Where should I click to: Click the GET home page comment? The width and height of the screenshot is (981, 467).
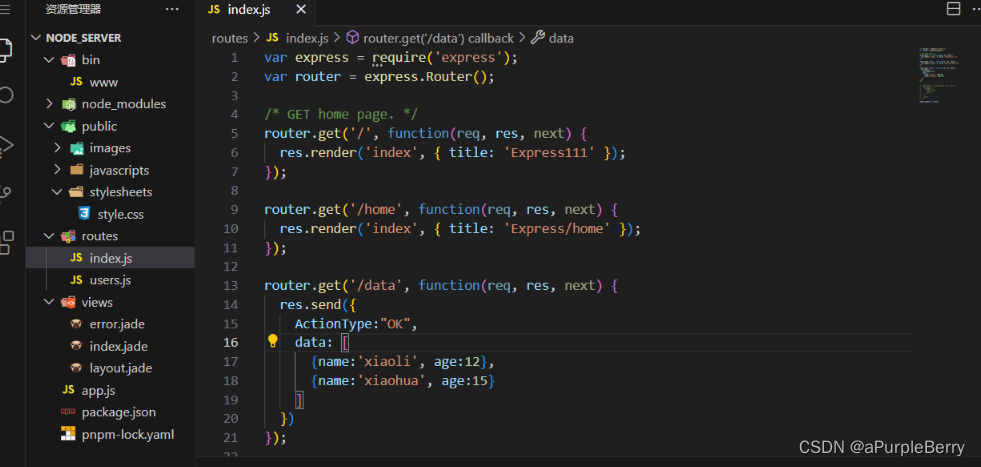(340, 115)
